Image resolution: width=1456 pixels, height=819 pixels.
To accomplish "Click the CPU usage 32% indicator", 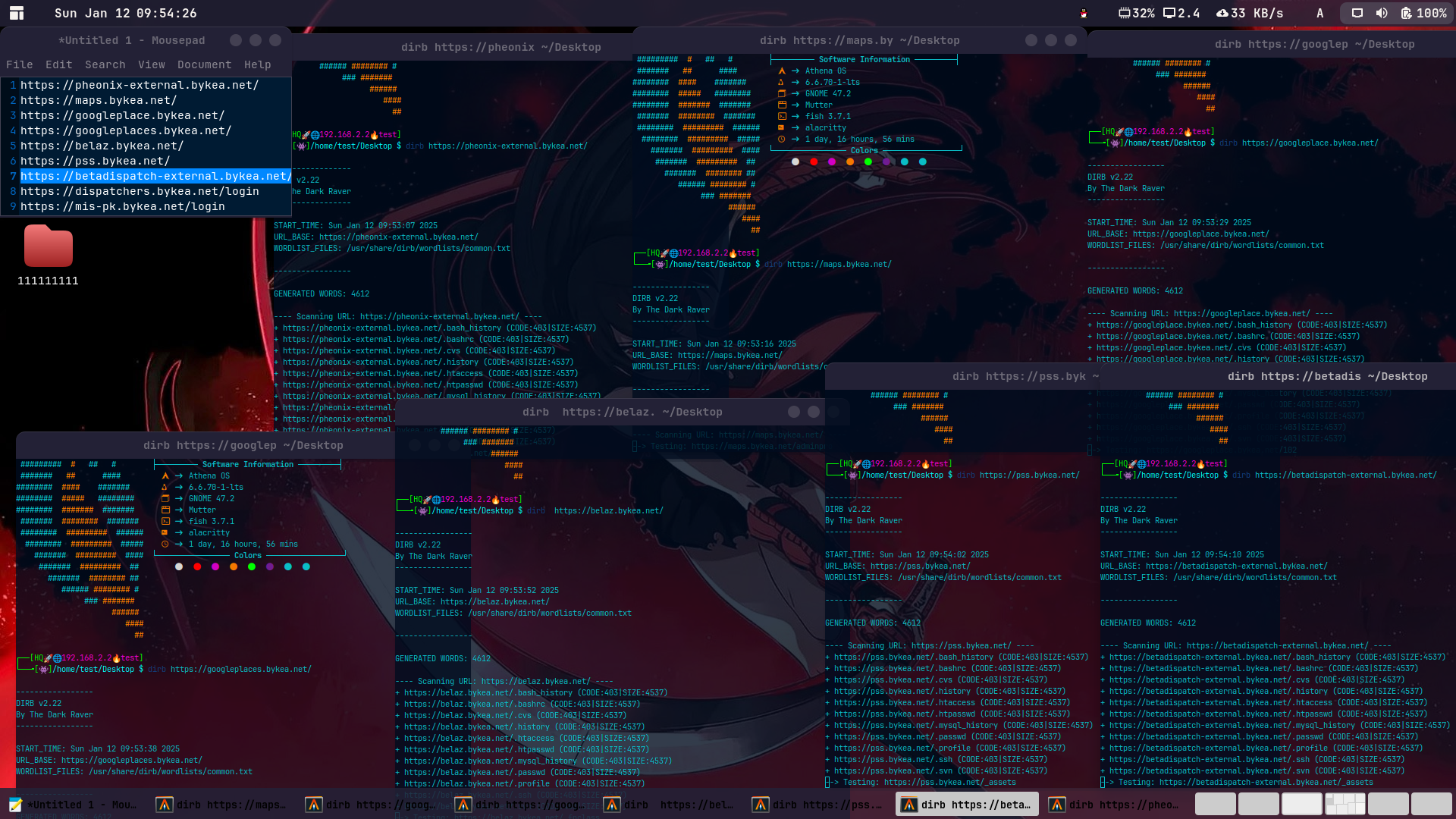I will (x=1136, y=13).
